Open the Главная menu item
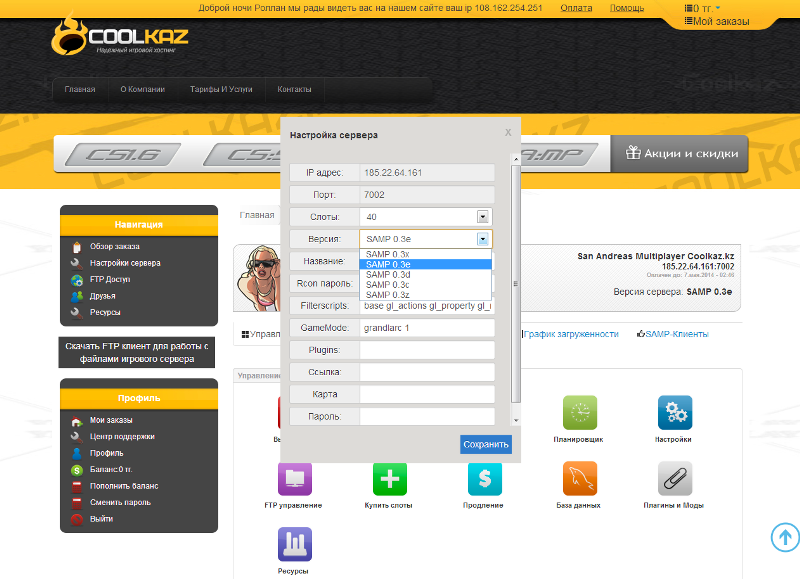The width and height of the screenshot is (800, 579). [80, 89]
